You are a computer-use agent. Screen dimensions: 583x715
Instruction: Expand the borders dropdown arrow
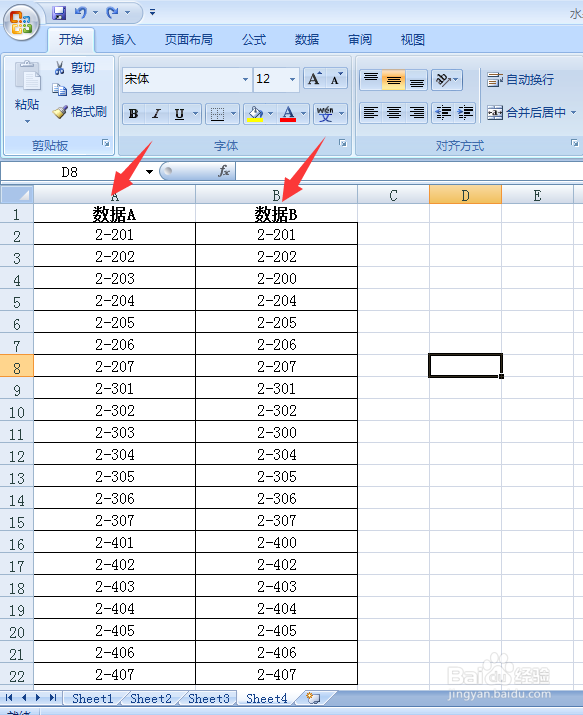point(233,114)
